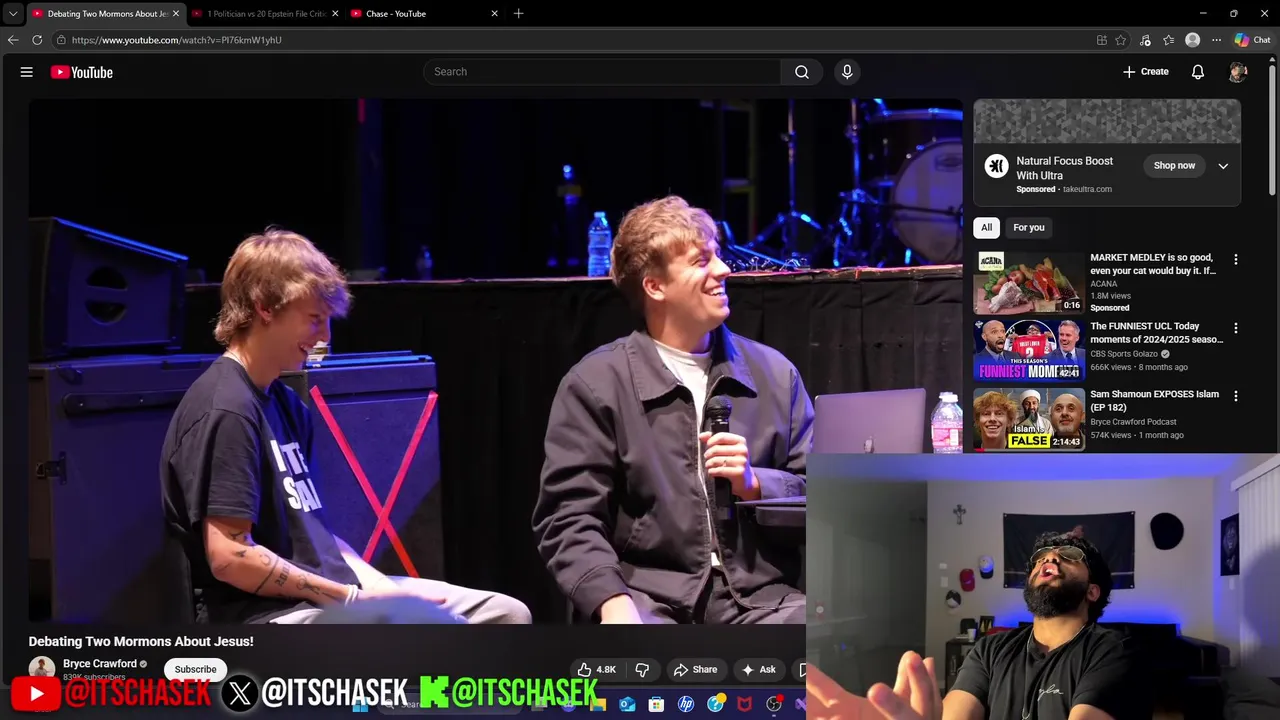Open the browser media control music icon

(1145, 40)
